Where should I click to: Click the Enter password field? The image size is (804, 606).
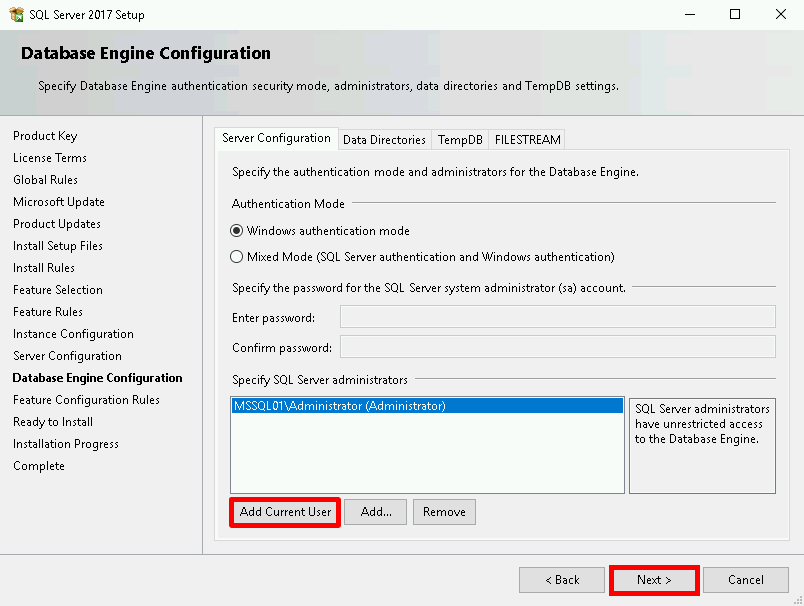[x=557, y=317]
